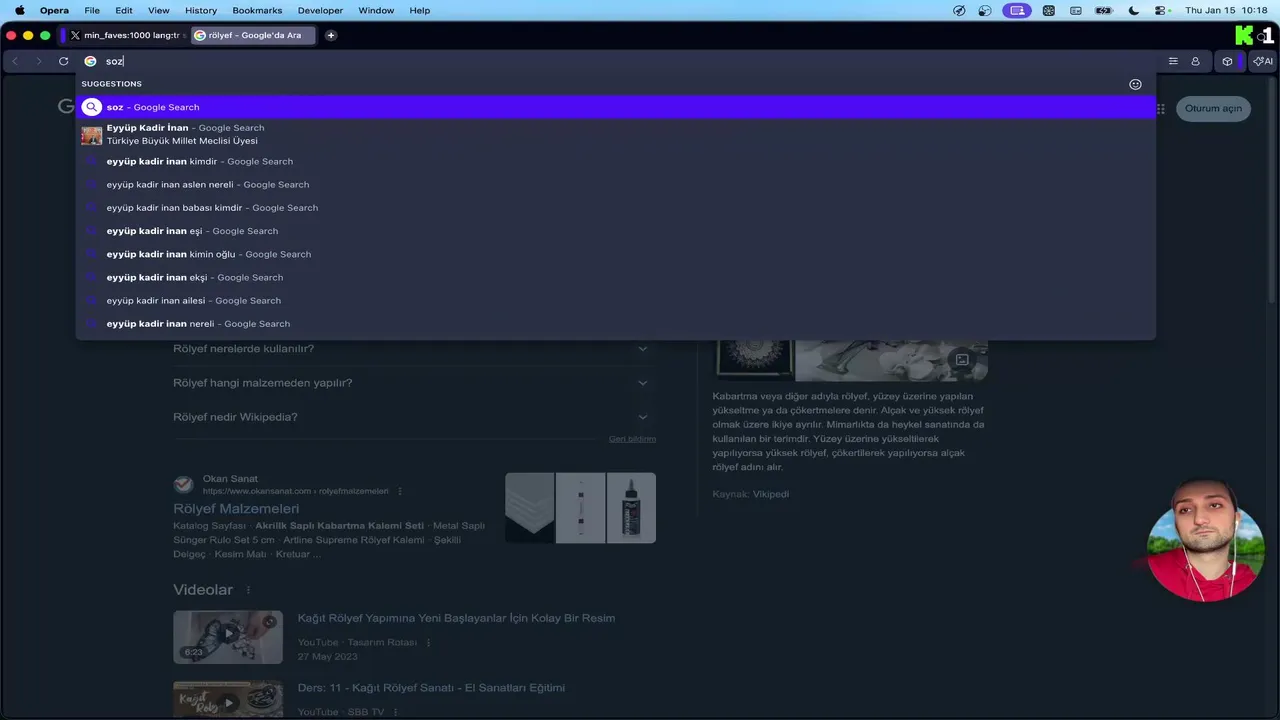The width and height of the screenshot is (1280, 720).
Task: Click the smiley feedback icon in suggestions
Action: click(1135, 84)
